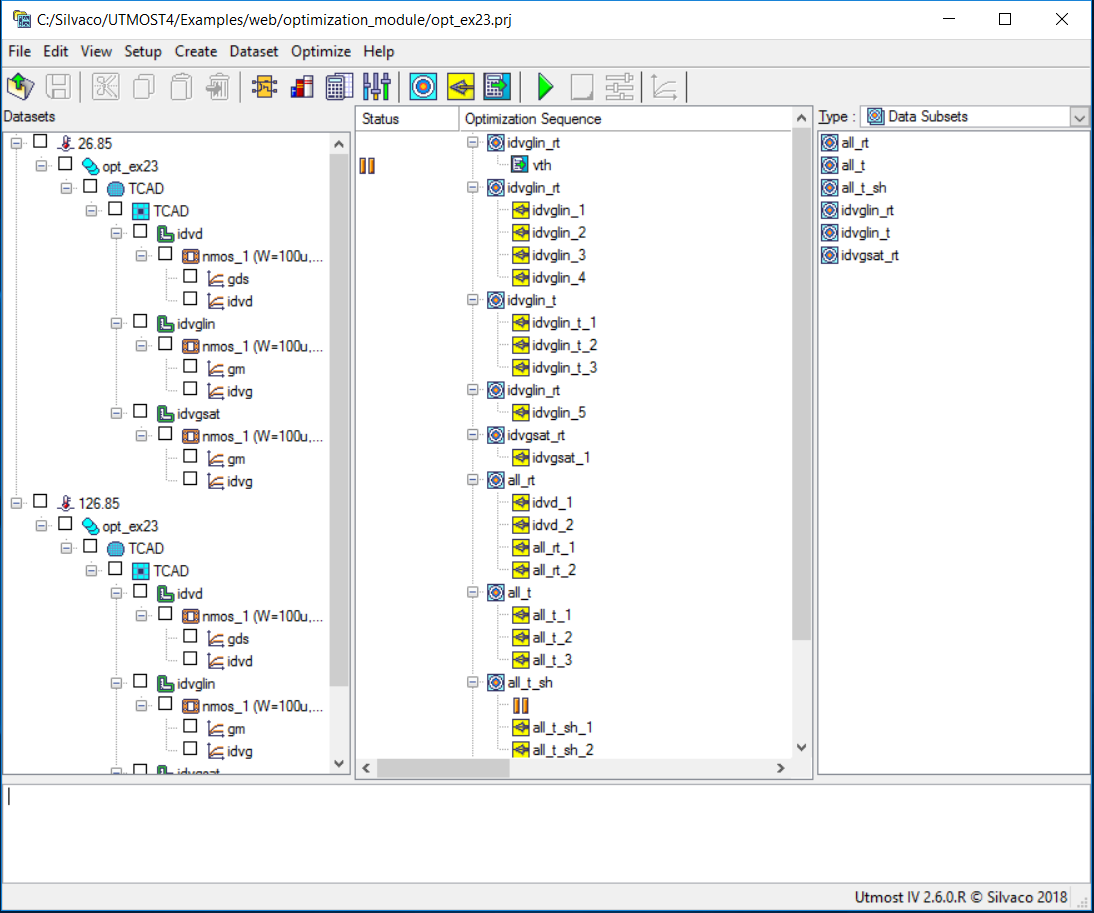Click the pause icon in Status column
The height and width of the screenshot is (913, 1094).
367,165
